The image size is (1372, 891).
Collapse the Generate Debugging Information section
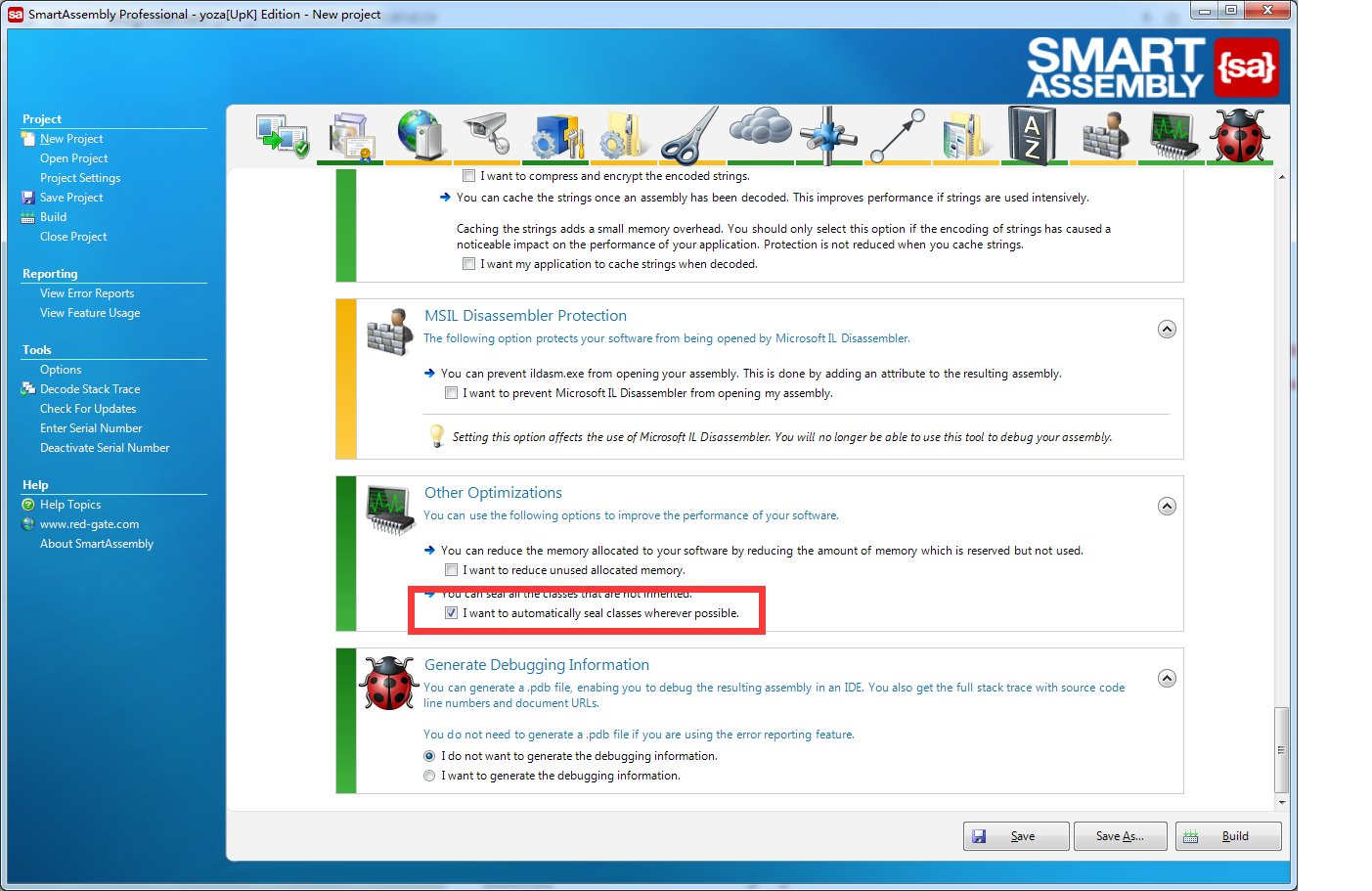(1167, 679)
